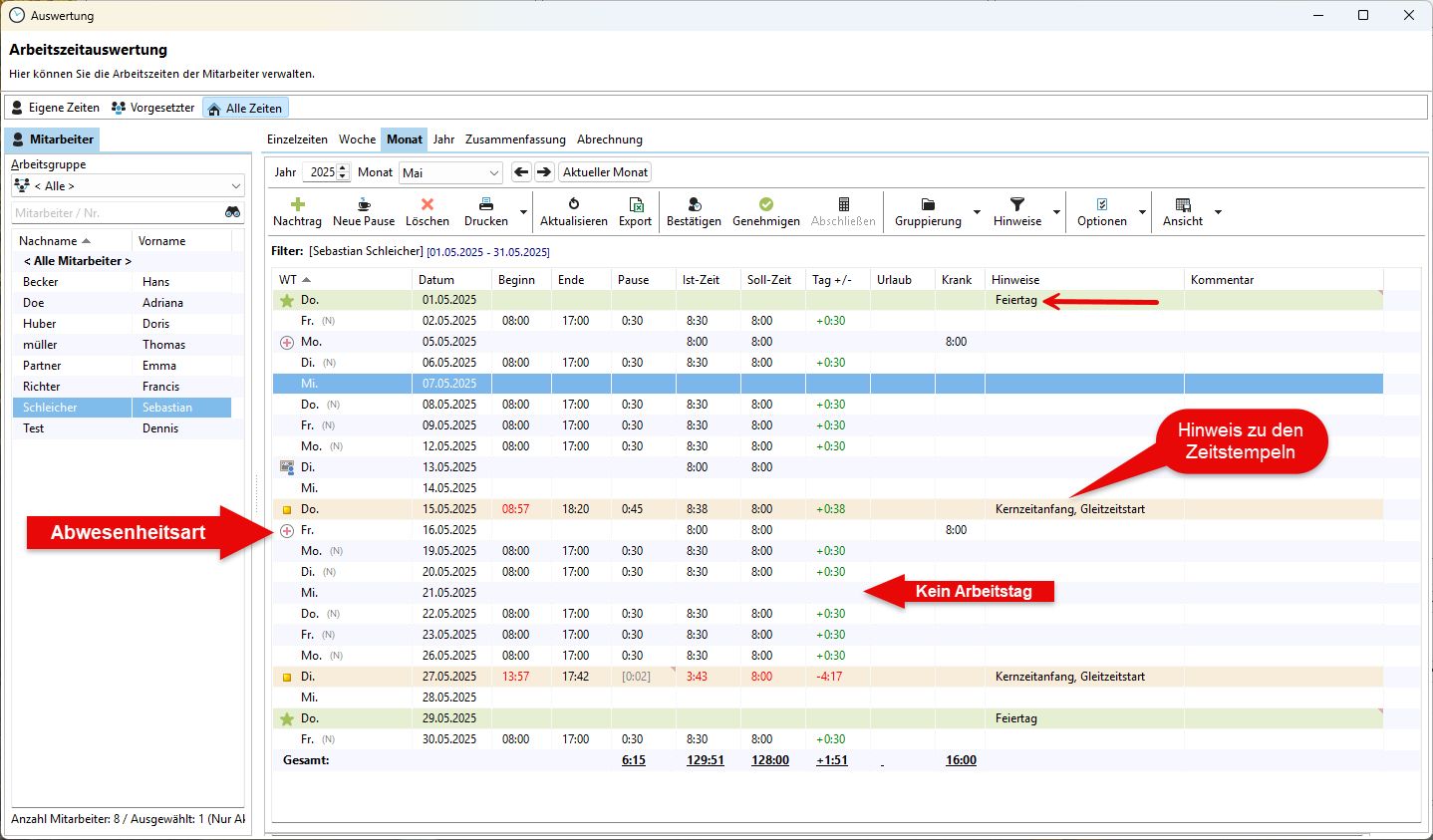Image resolution: width=1433 pixels, height=840 pixels.
Task: Click the Nachtrag plus icon
Action: (297, 204)
